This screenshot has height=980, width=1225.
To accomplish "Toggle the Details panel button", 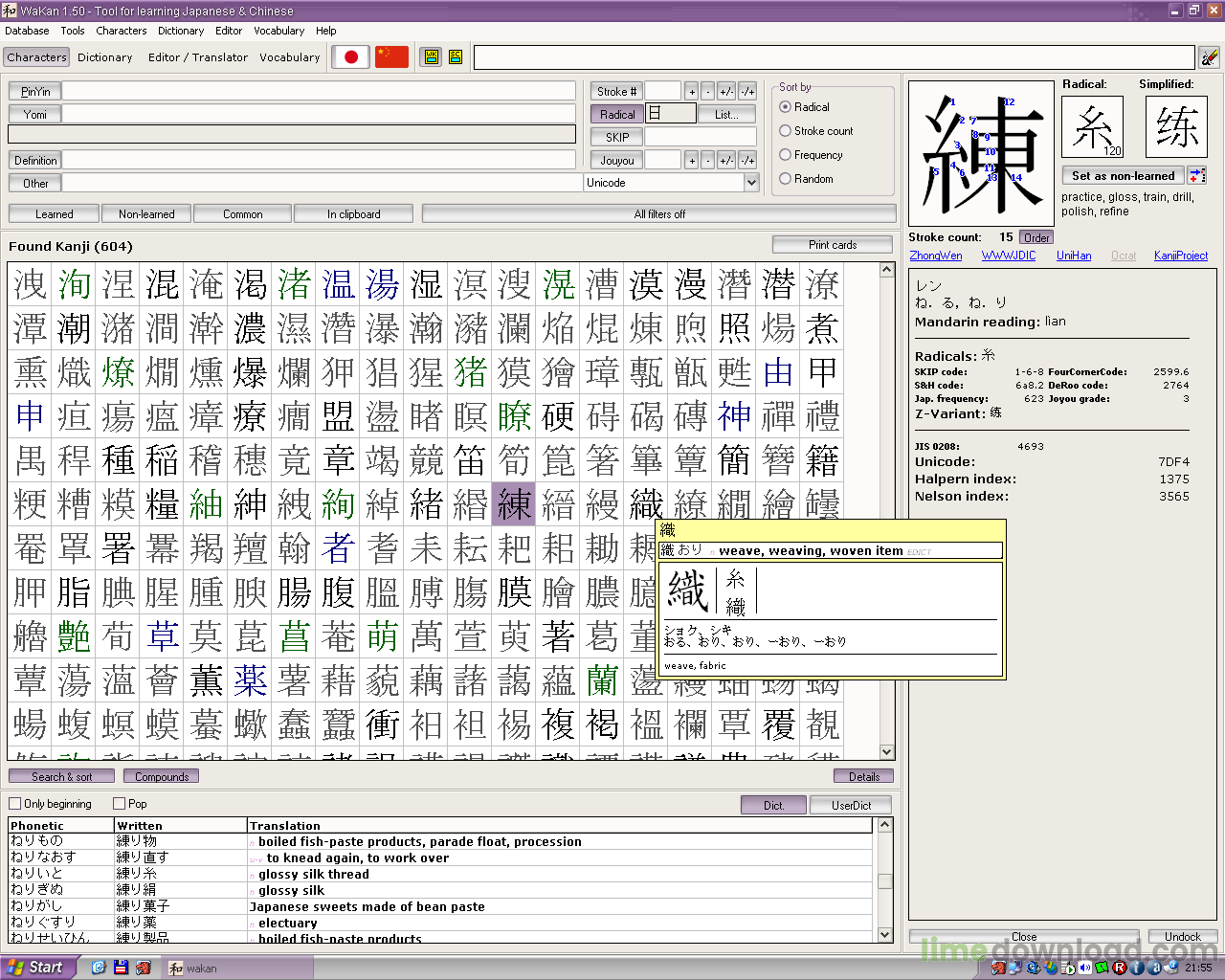I will pyautogui.click(x=863, y=776).
